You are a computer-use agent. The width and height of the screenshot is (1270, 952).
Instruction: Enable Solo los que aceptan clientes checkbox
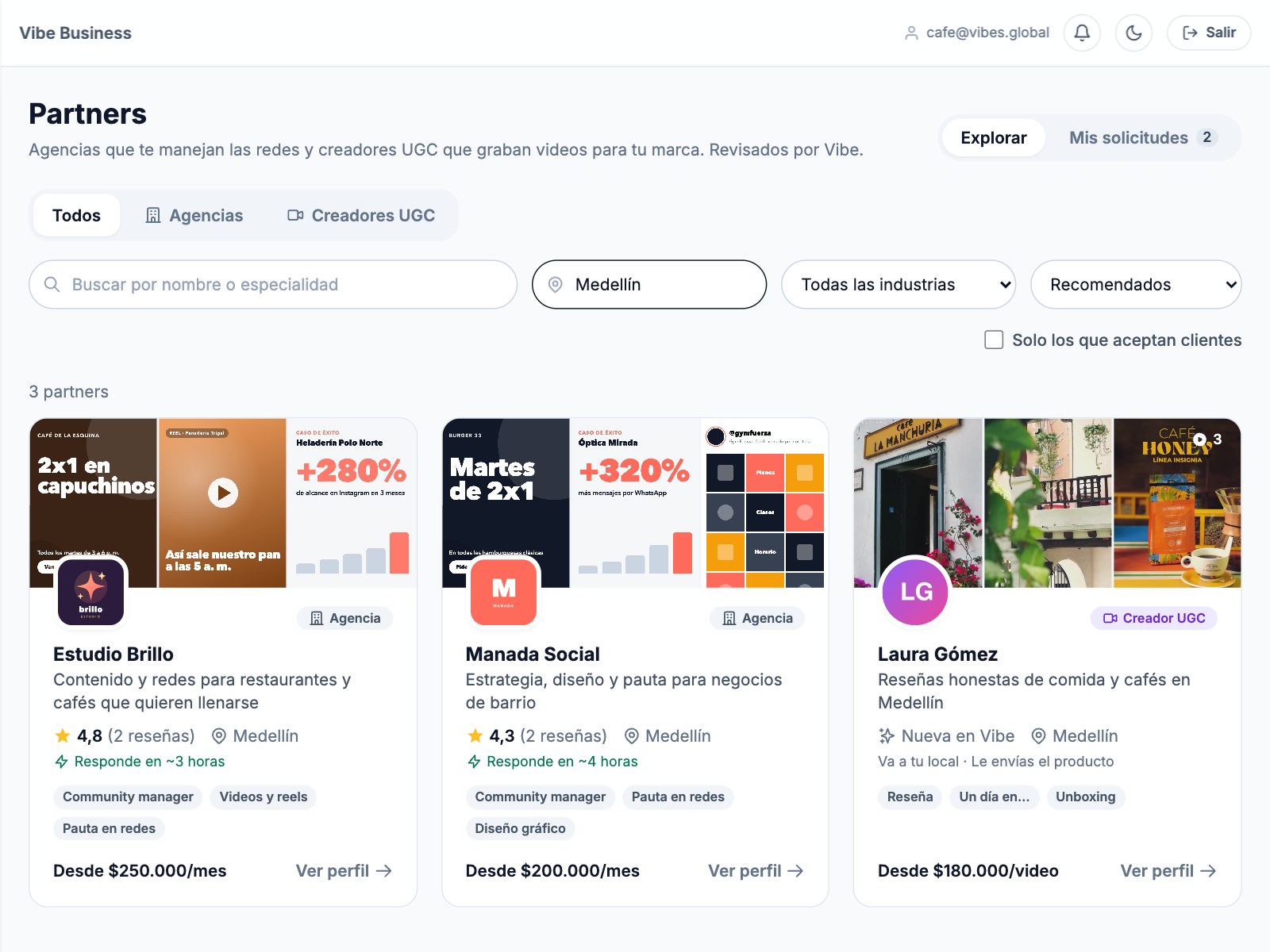994,340
